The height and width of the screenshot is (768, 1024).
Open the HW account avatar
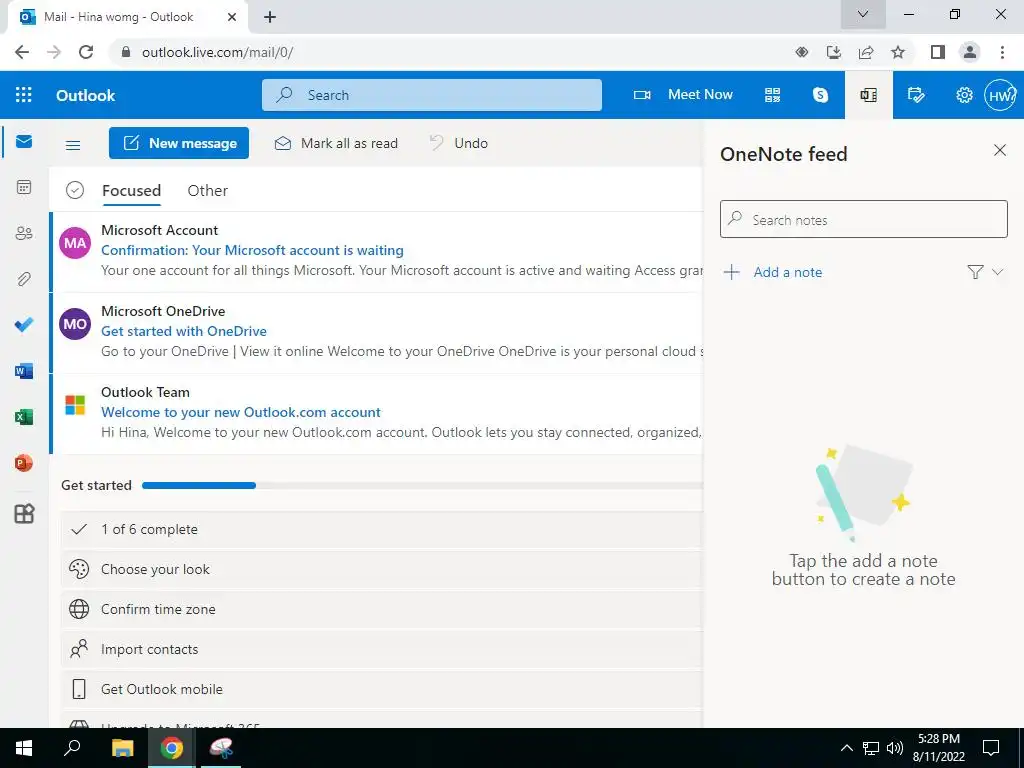tap(1000, 95)
